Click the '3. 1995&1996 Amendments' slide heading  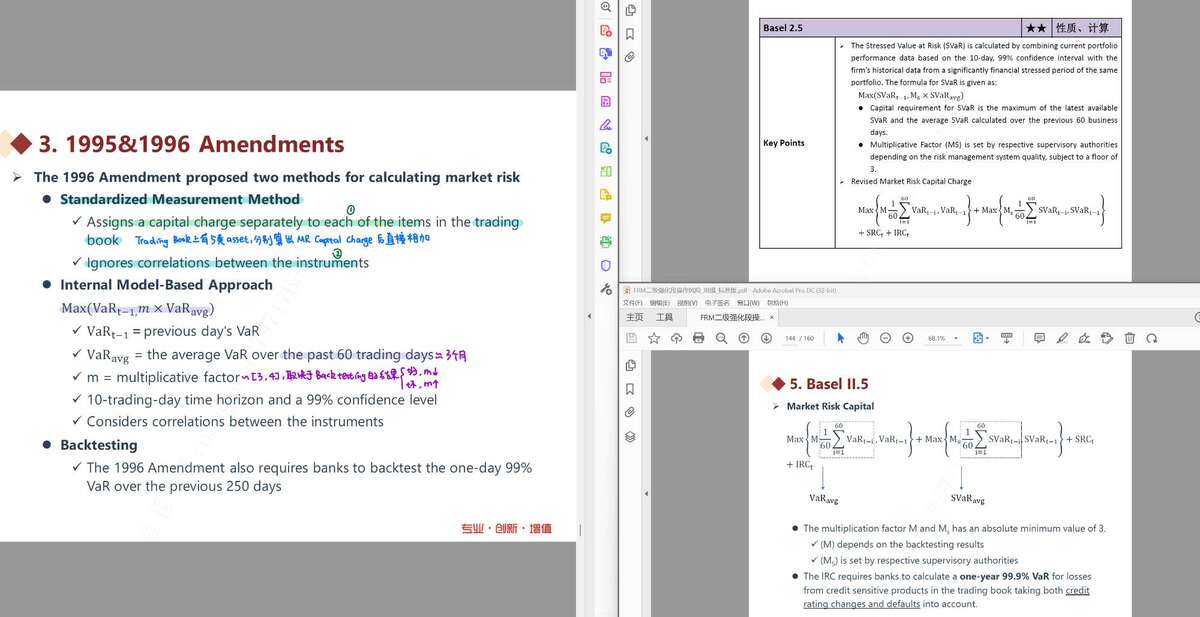point(191,145)
